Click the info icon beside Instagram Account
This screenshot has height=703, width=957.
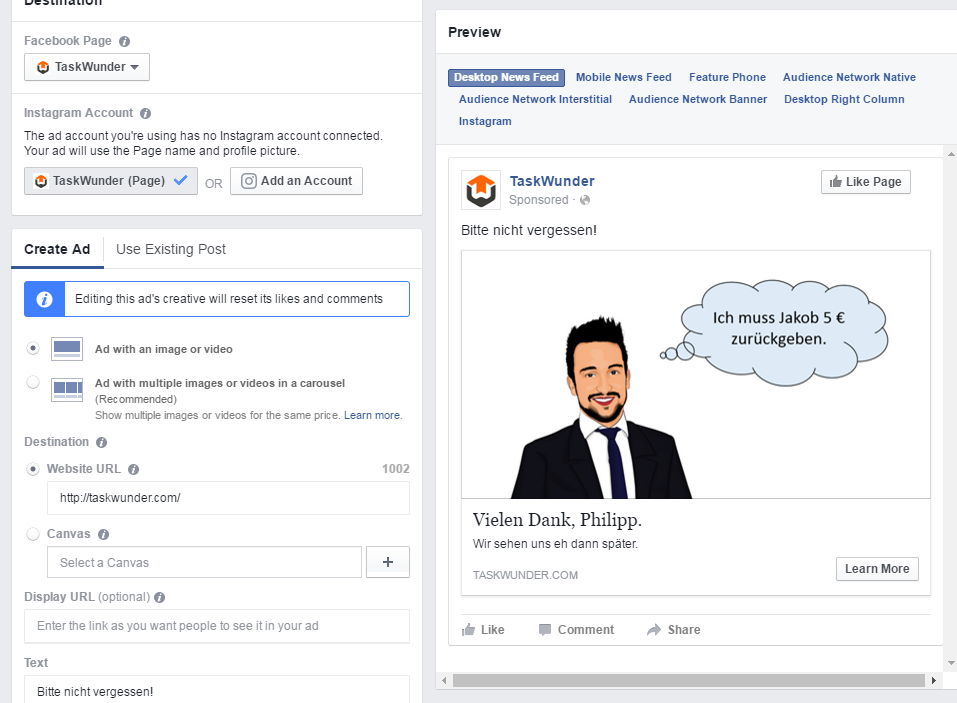(x=145, y=114)
